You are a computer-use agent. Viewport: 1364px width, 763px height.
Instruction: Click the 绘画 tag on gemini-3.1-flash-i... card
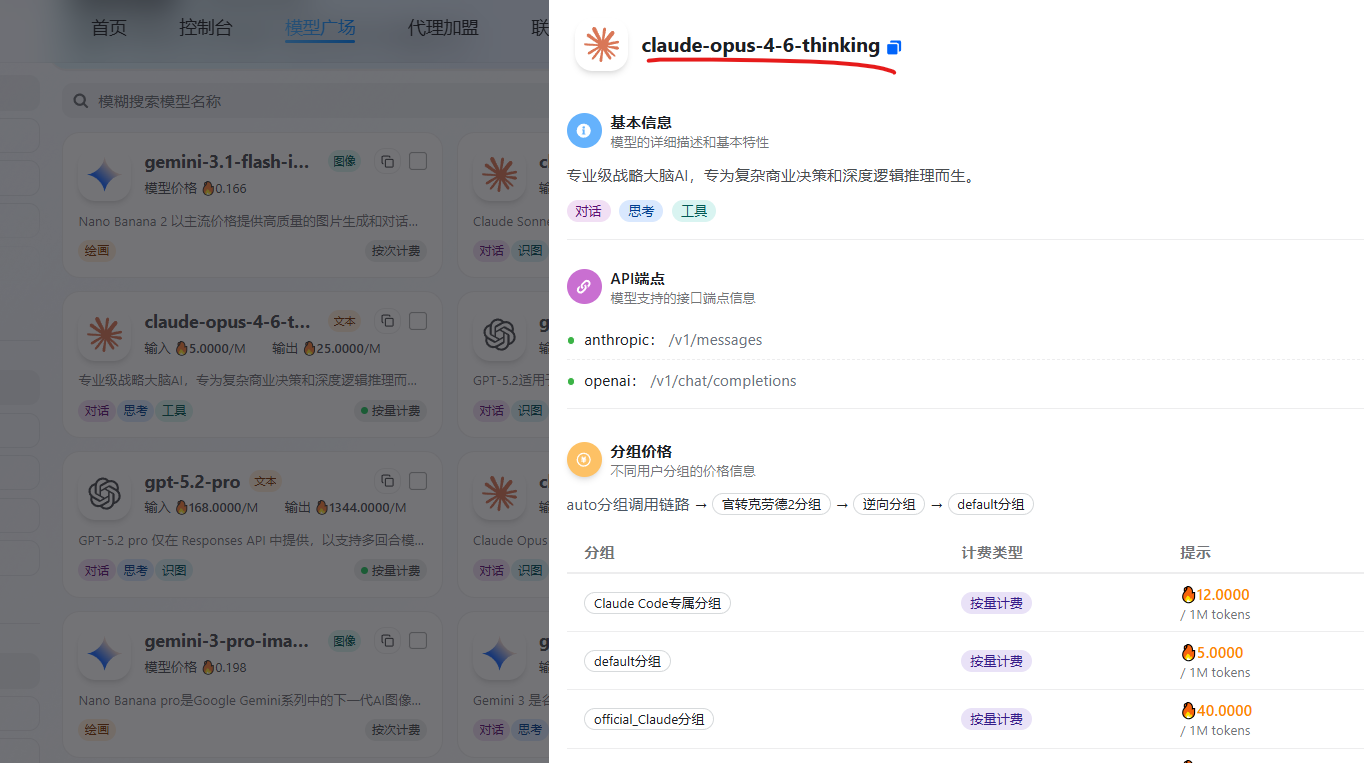(x=97, y=251)
